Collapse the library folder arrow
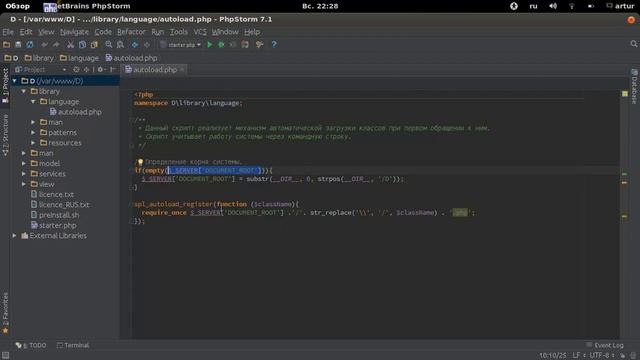 (24, 91)
